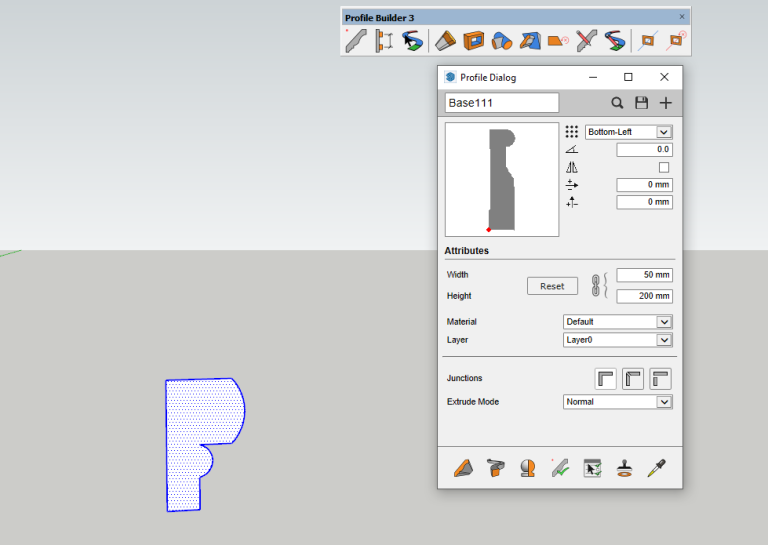Open the Bottom-Left placement dropdown
This screenshot has height=545, width=768.
(x=628, y=132)
